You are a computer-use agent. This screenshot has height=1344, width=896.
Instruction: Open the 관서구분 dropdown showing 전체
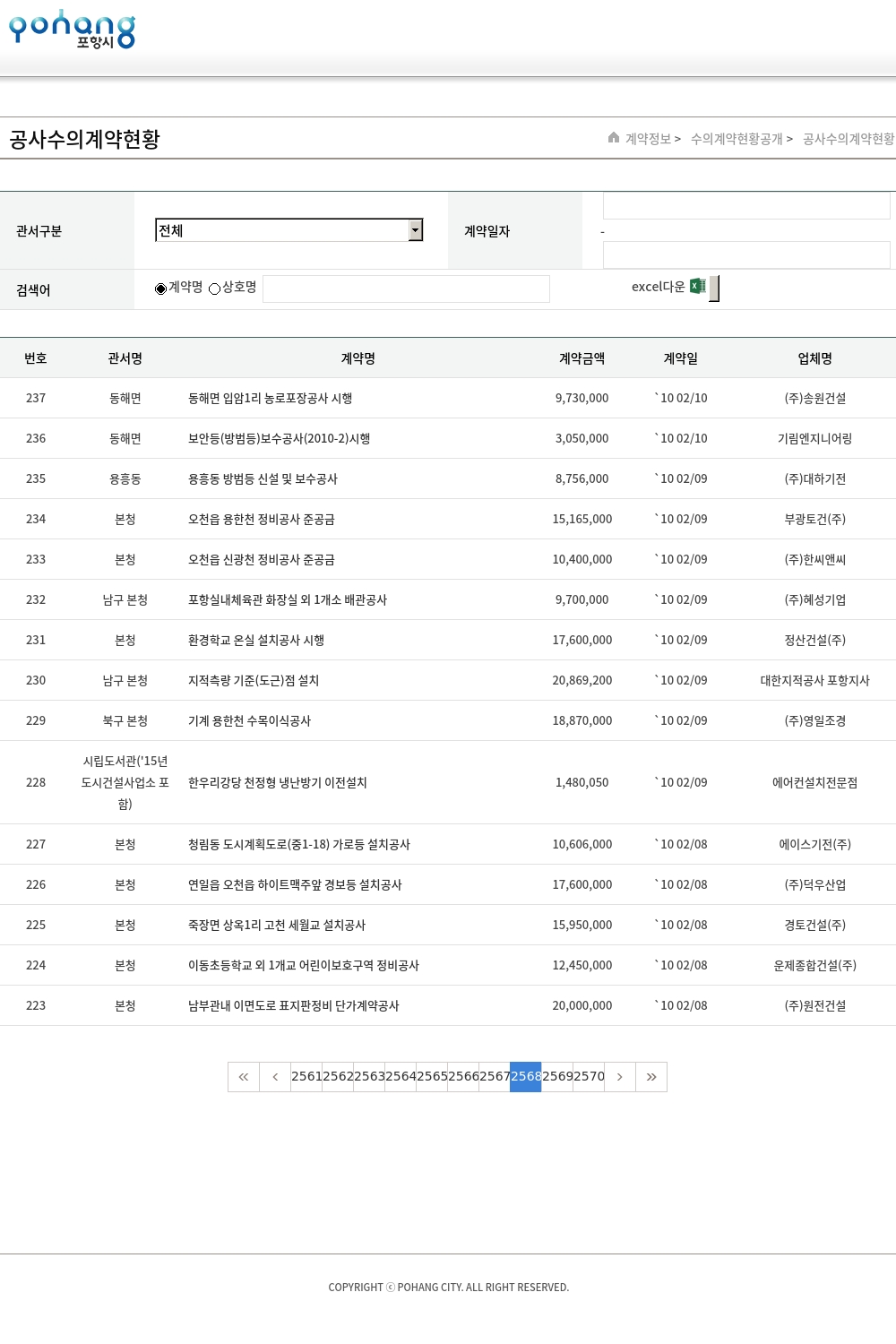pos(282,230)
